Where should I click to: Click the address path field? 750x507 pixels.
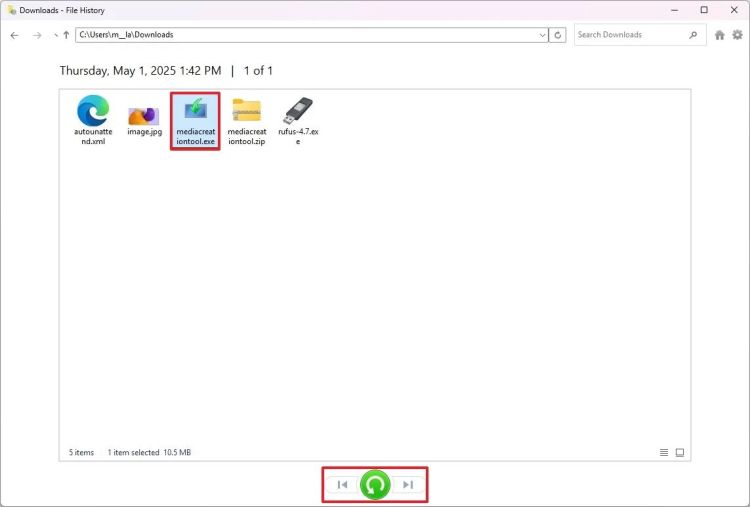coord(300,35)
